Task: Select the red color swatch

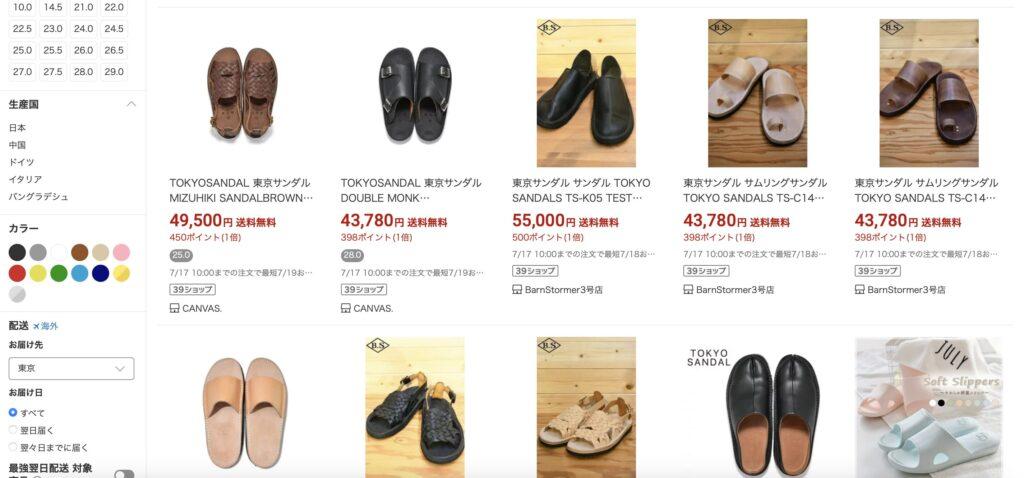Action: click(x=18, y=273)
